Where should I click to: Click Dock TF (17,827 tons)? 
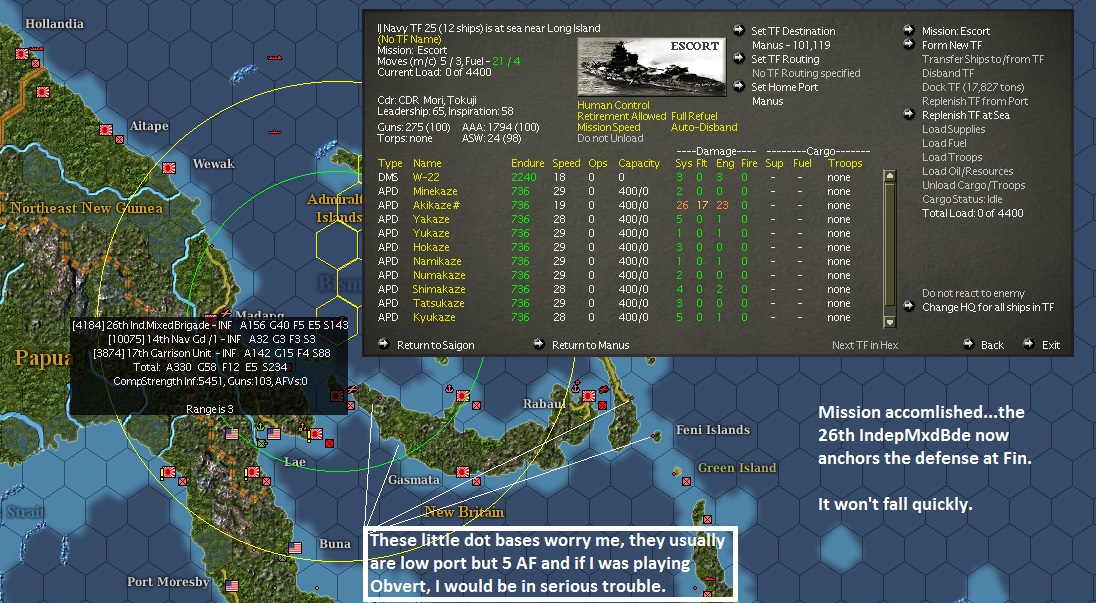pyautogui.click(x=973, y=87)
